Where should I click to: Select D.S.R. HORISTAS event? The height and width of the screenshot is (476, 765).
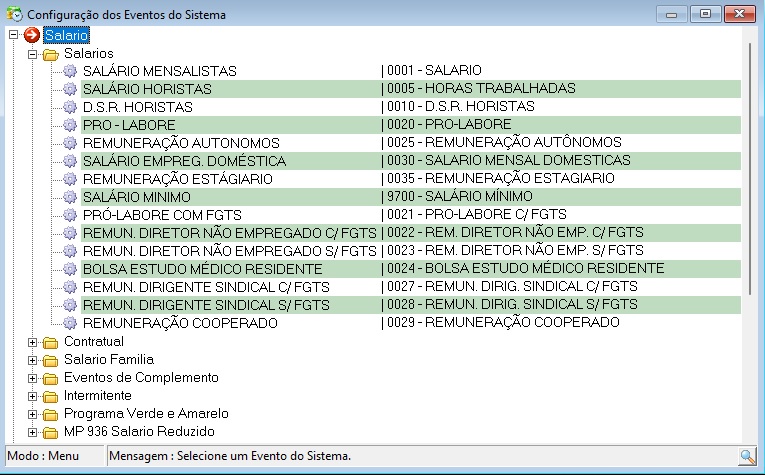(x=139, y=107)
